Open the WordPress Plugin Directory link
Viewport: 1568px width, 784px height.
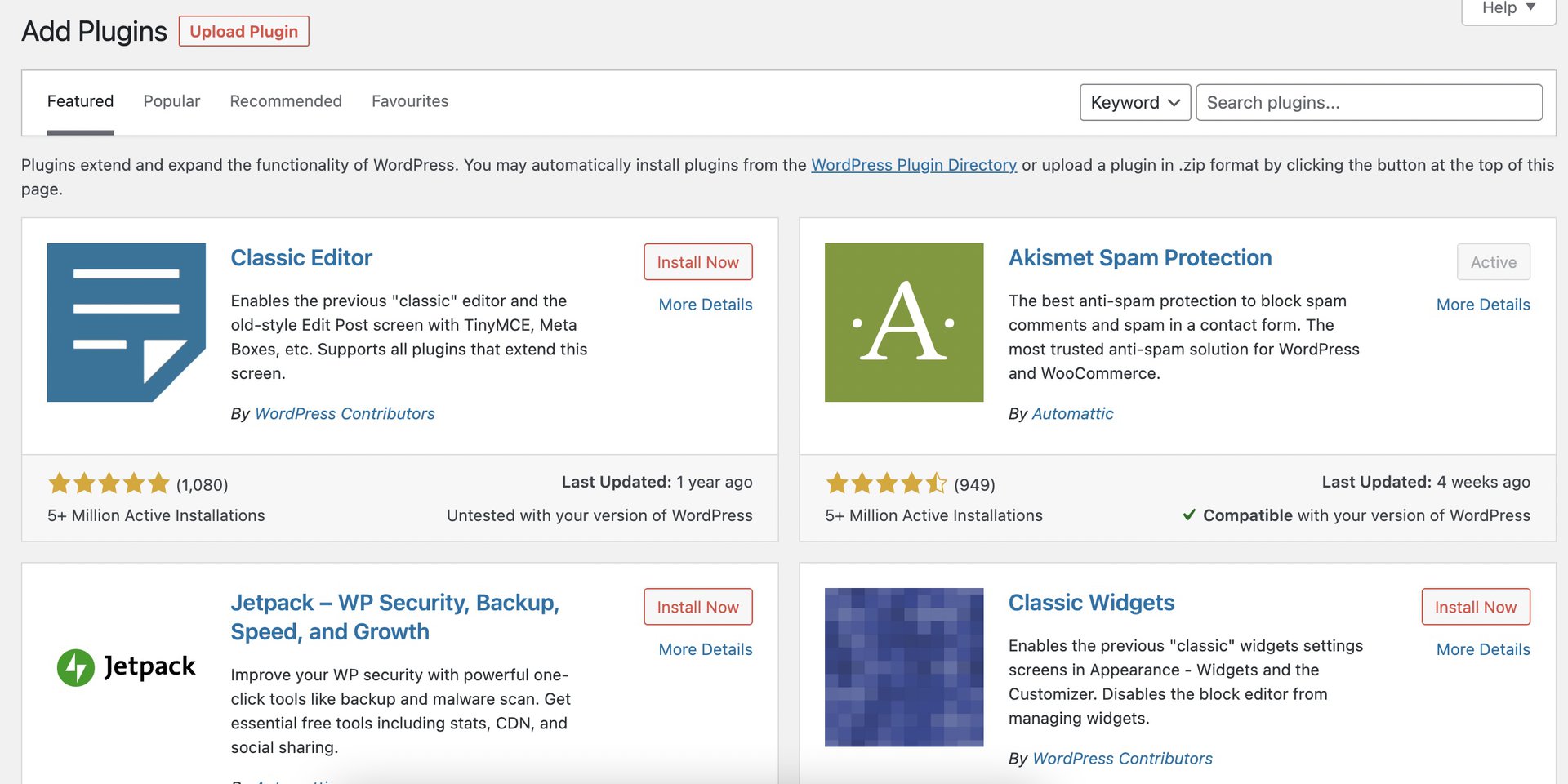point(914,165)
